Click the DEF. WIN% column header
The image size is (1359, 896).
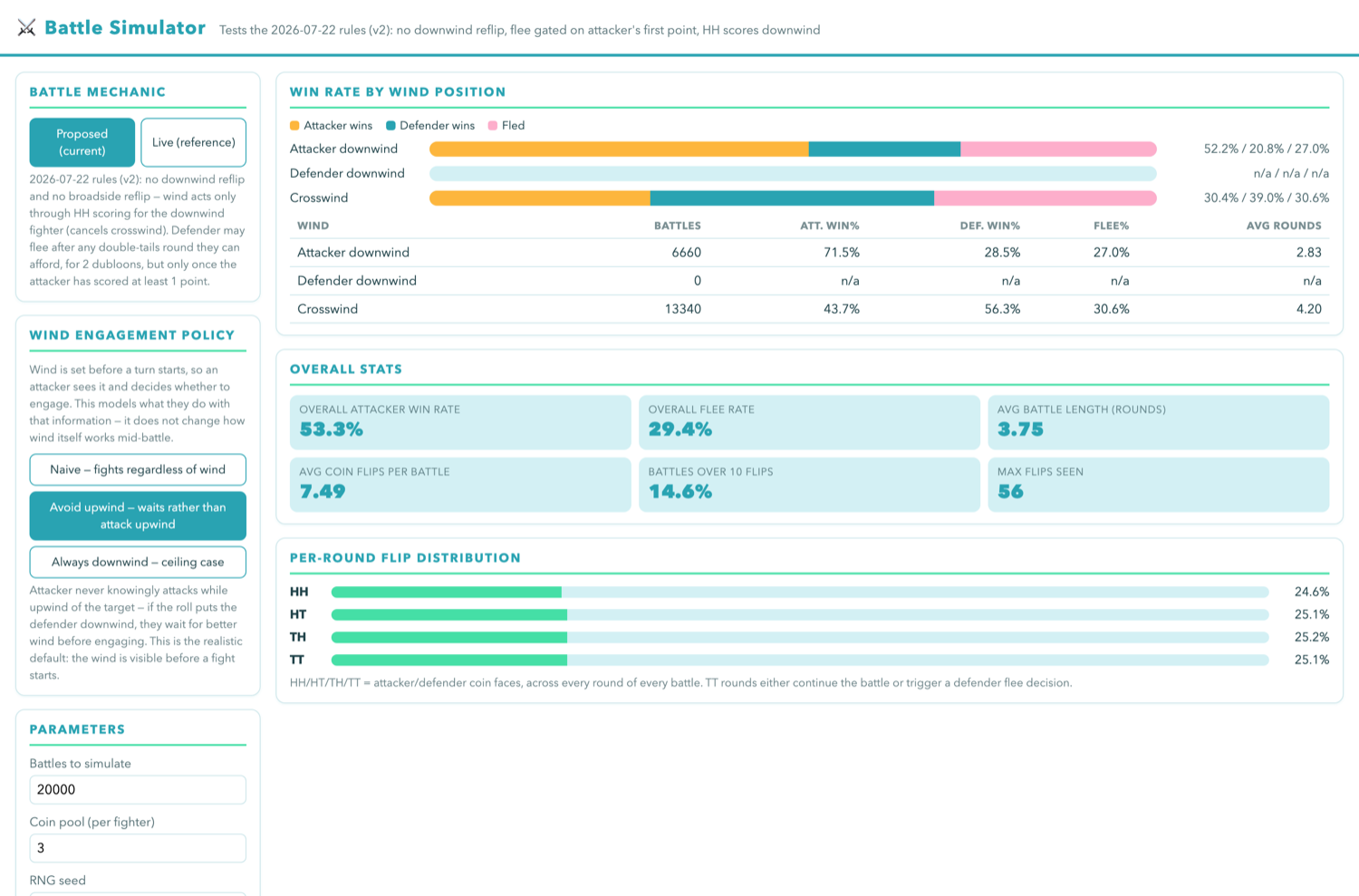click(990, 226)
